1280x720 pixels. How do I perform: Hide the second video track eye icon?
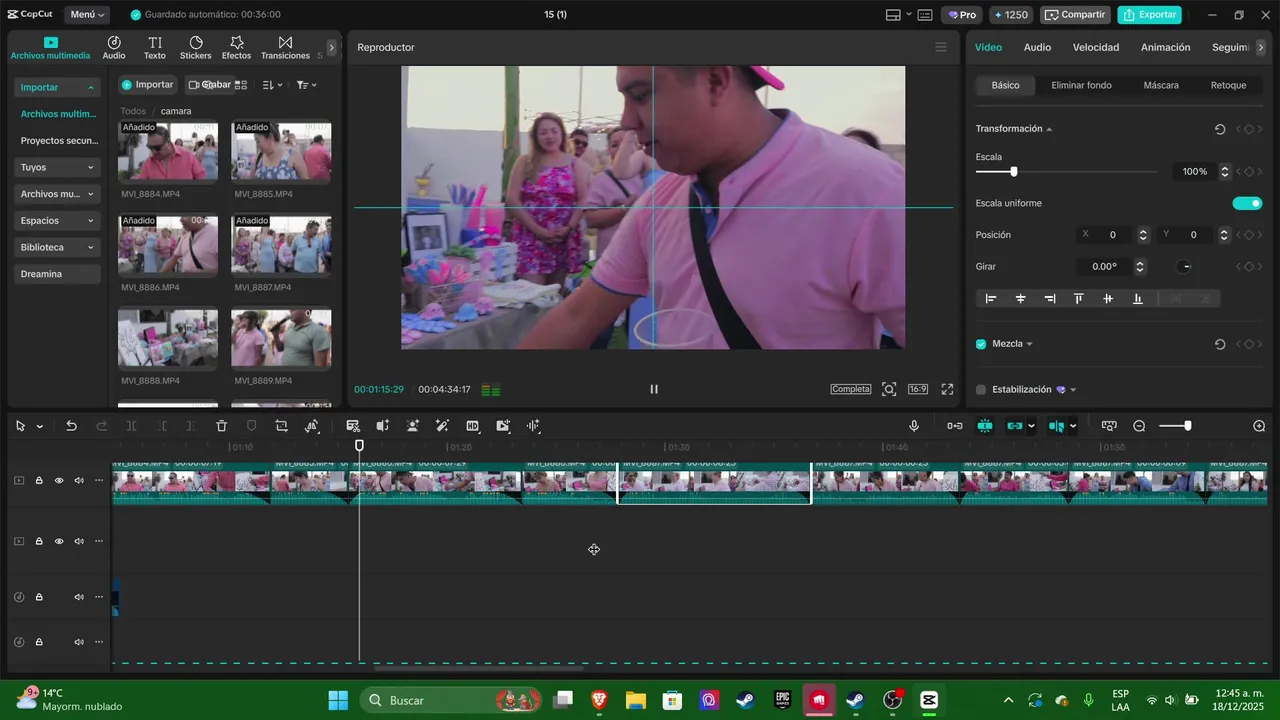[59, 541]
